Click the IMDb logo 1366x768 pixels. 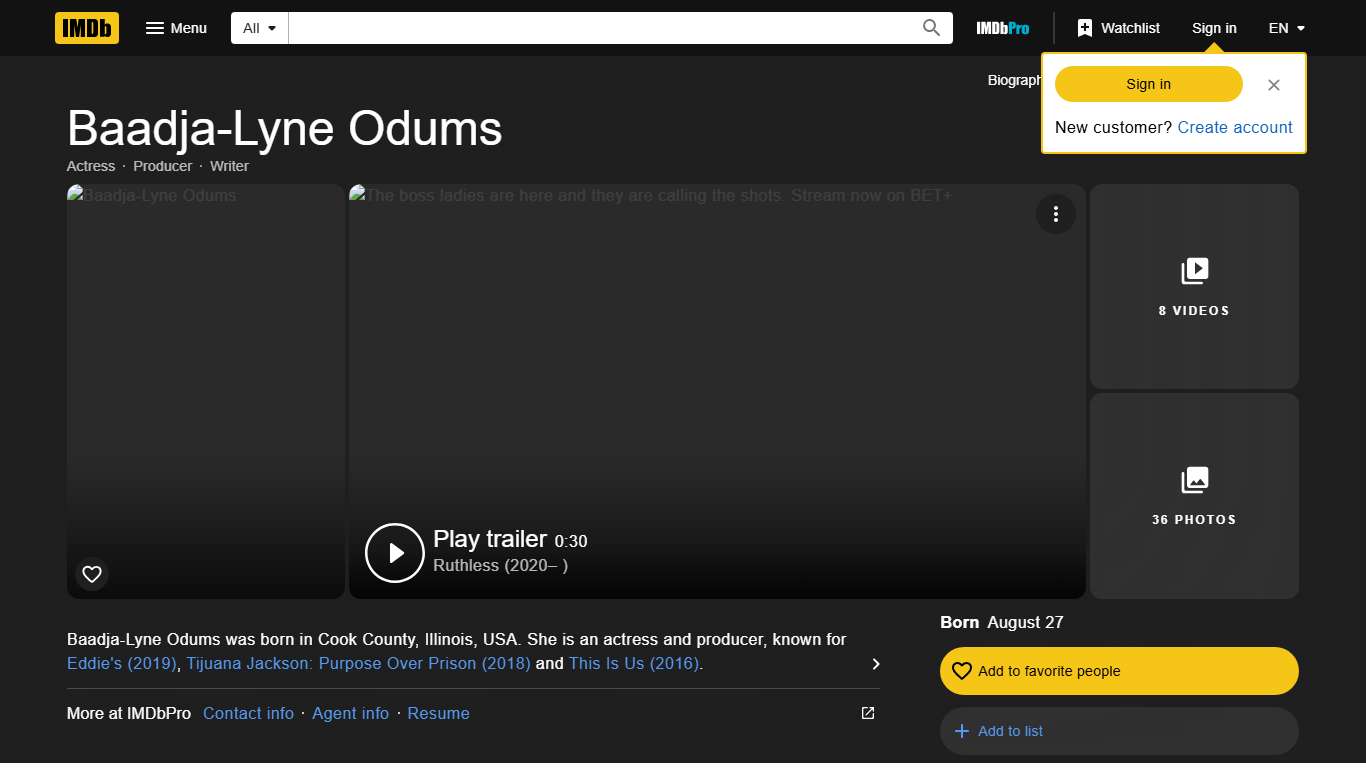pos(86,28)
